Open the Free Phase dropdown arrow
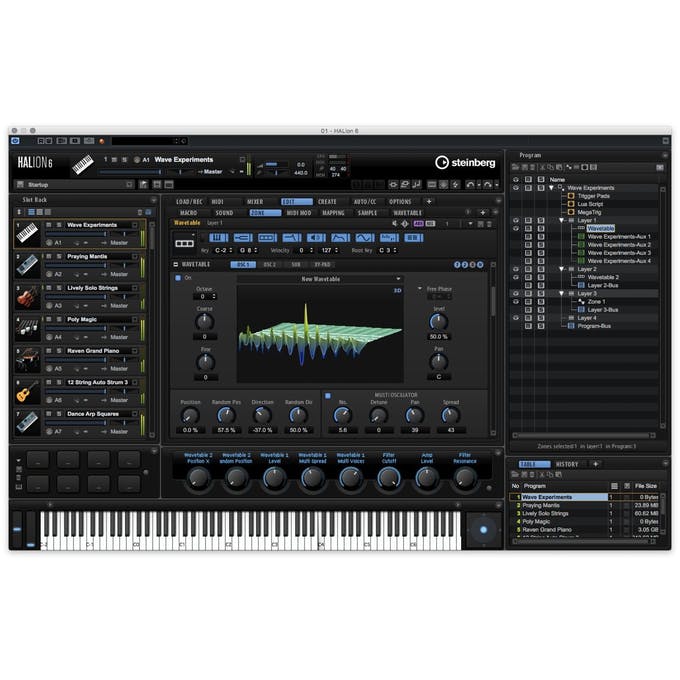The height and width of the screenshot is (680, 680). pyautogui.click(x=419, y=288)
